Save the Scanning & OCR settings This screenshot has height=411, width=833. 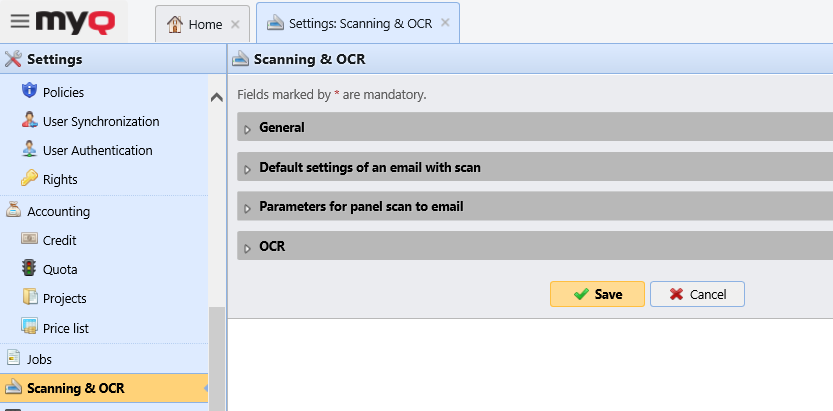597,294
